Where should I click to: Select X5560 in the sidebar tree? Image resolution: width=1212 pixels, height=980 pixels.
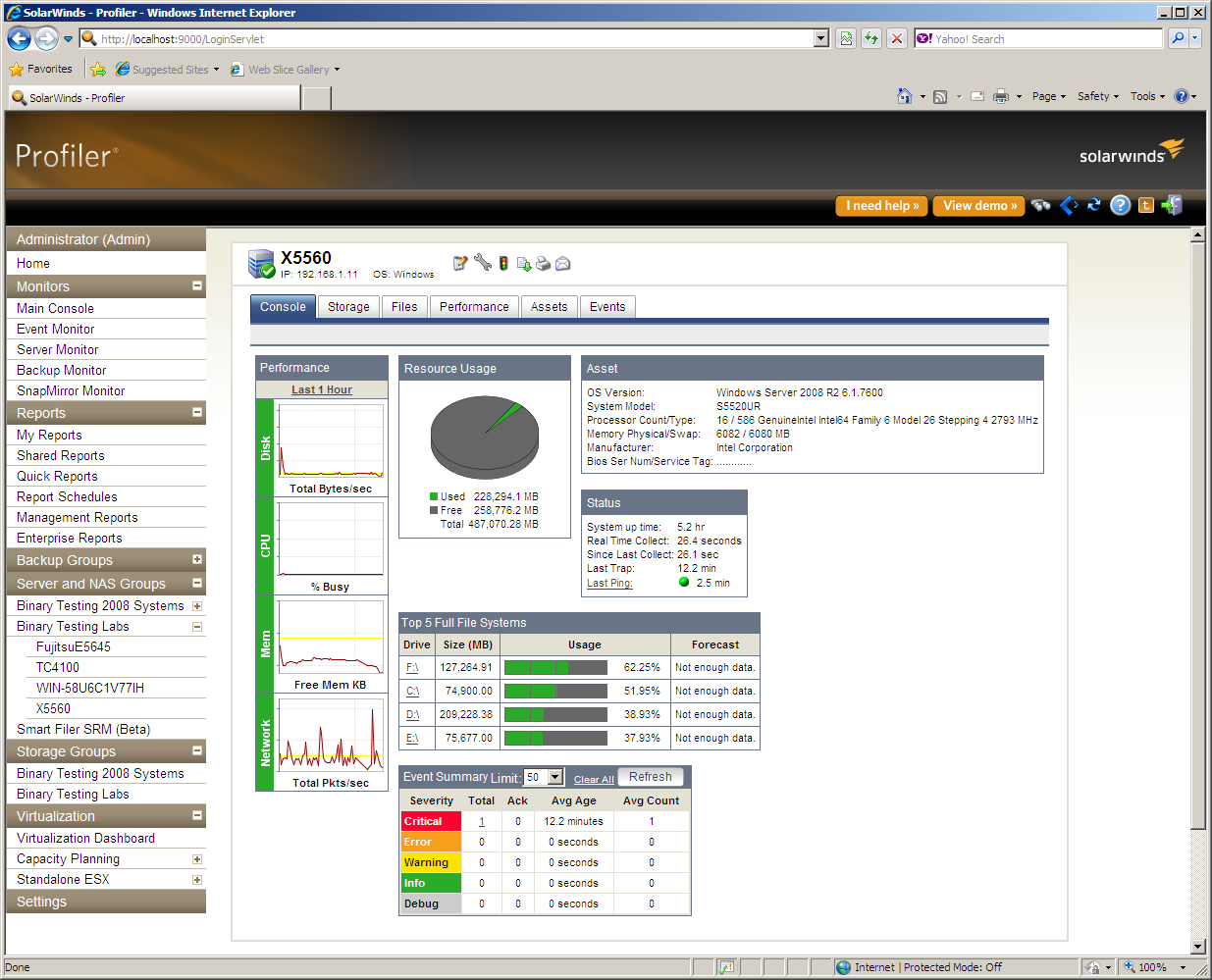[x=53, y=709]
